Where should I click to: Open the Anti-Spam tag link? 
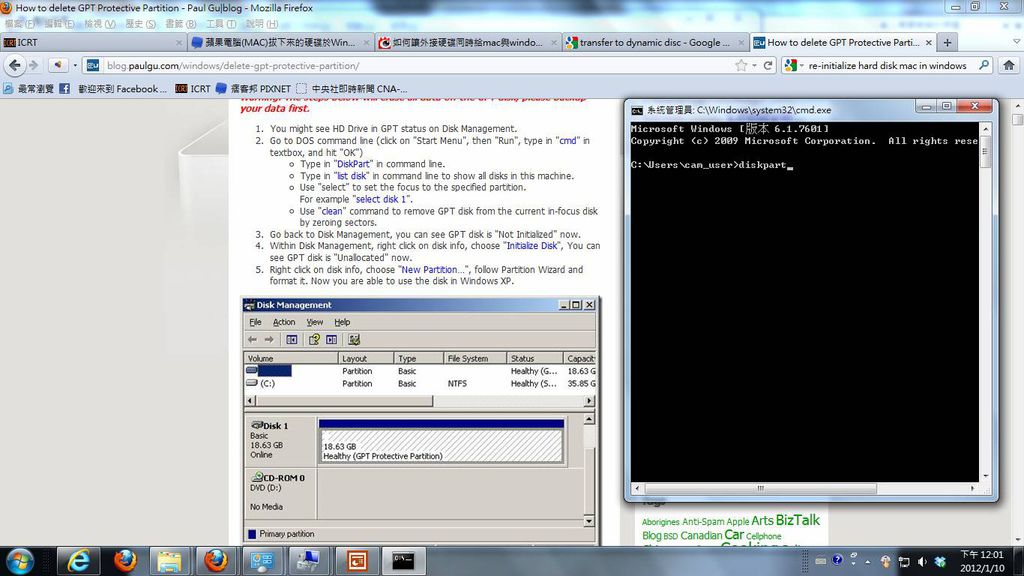[x=703, y=522]
